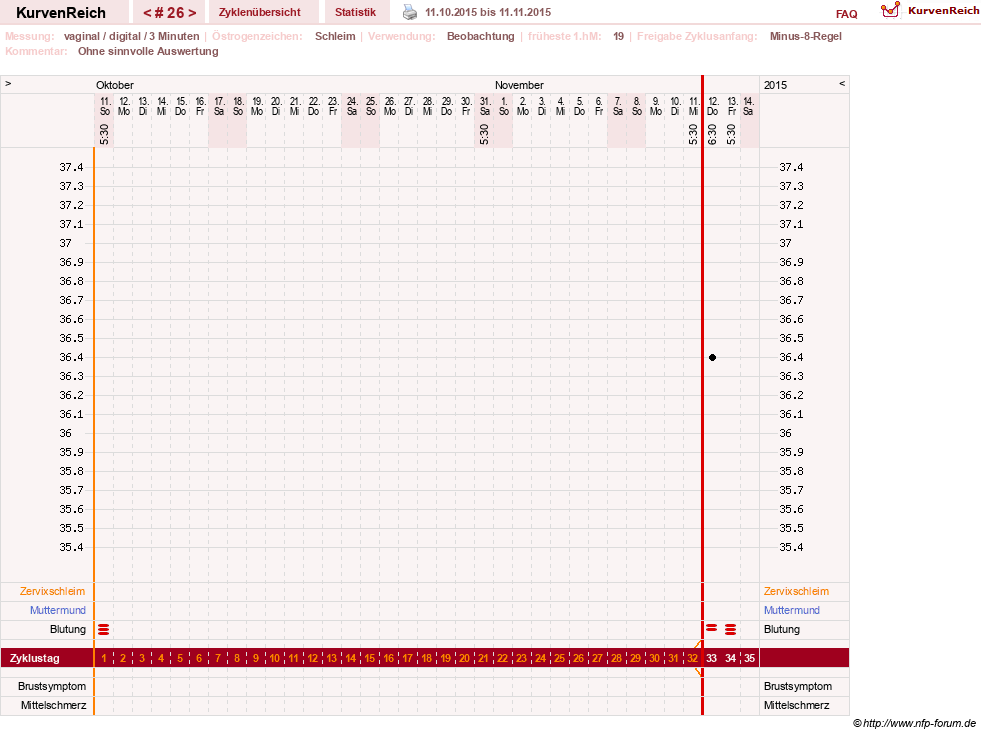Click the nfp-forum.de copyright link
Viewport: 981px width, 735px height.
click(914, 723)
